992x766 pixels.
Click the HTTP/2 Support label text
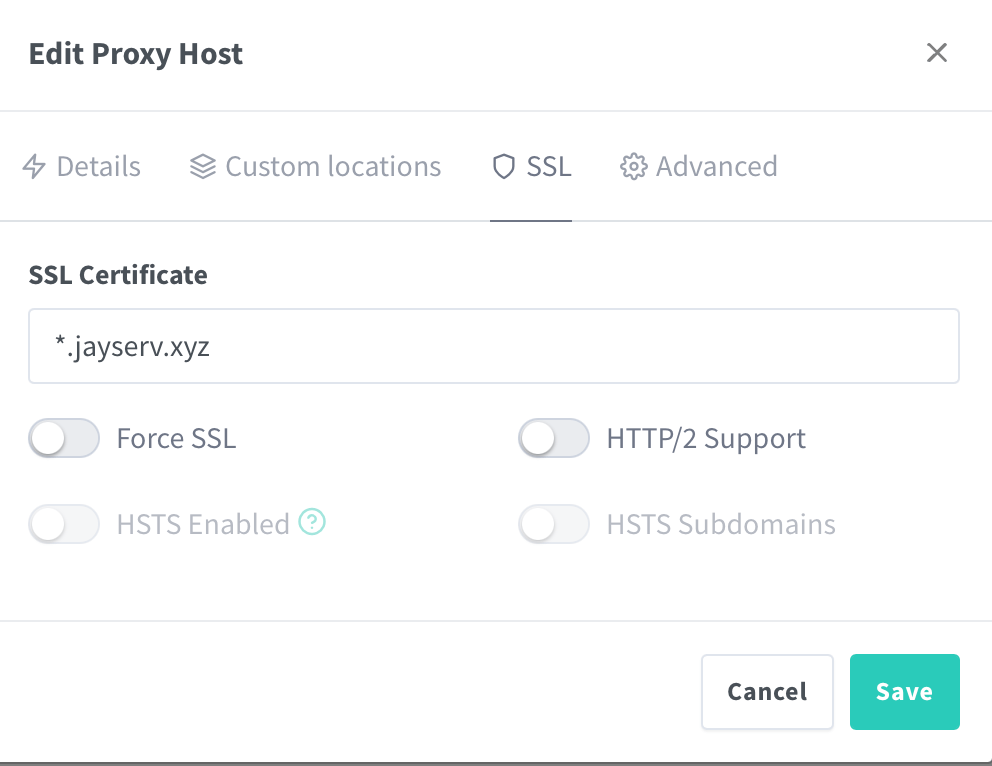pyautogui.click(x=706, y=439)
